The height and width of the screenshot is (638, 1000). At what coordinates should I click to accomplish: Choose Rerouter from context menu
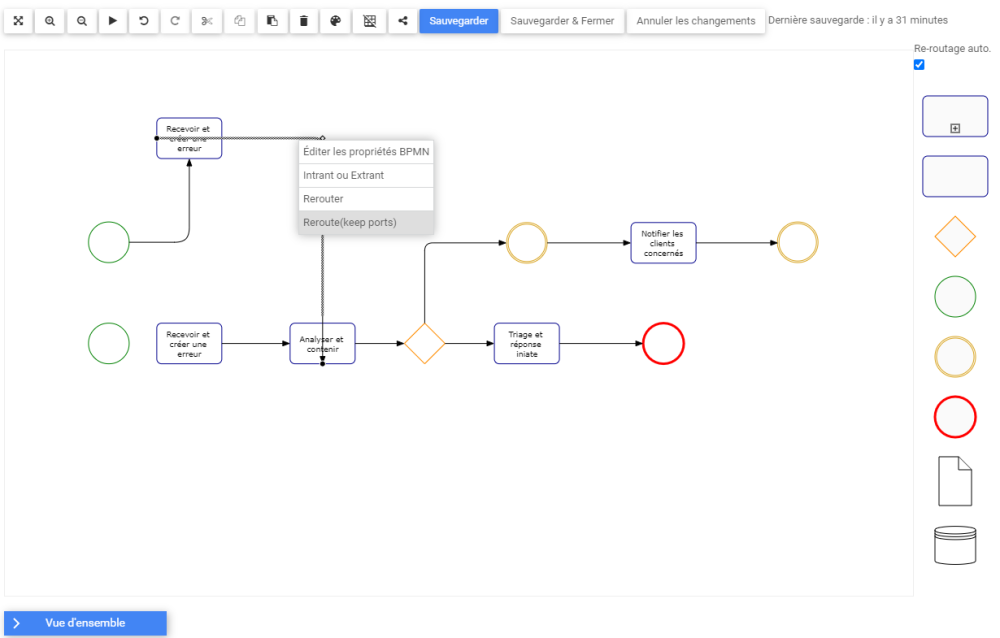[x=366, y=199]
